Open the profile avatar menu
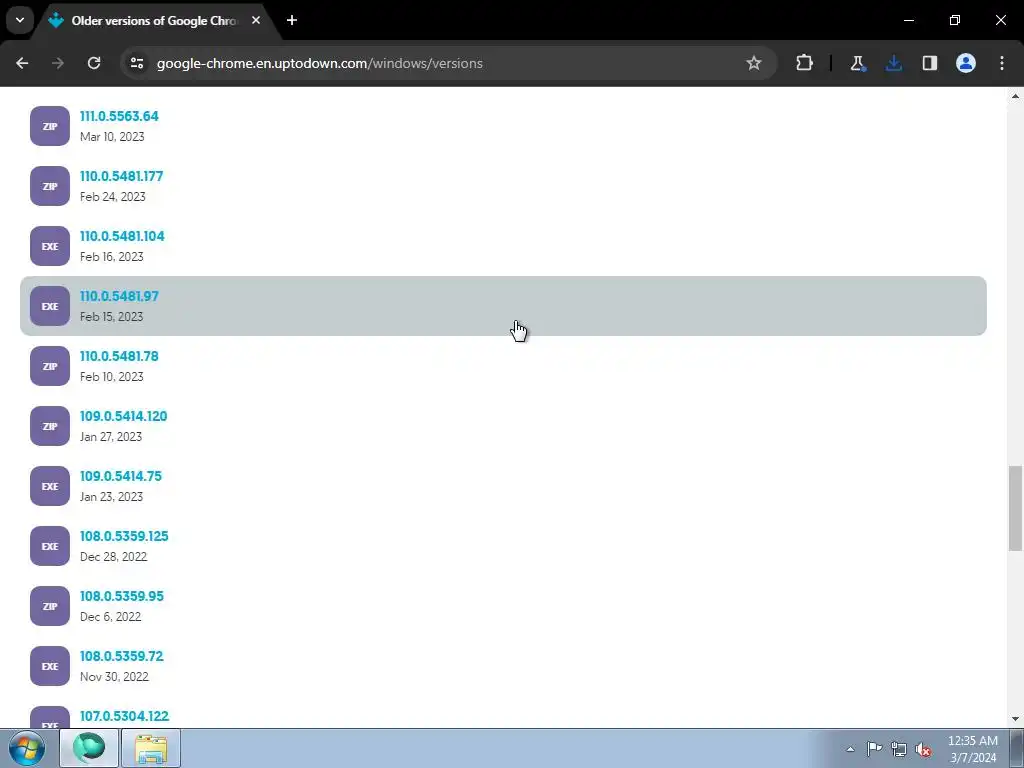This screenshot has width=1024, height=768. click(x=966, y=63)
